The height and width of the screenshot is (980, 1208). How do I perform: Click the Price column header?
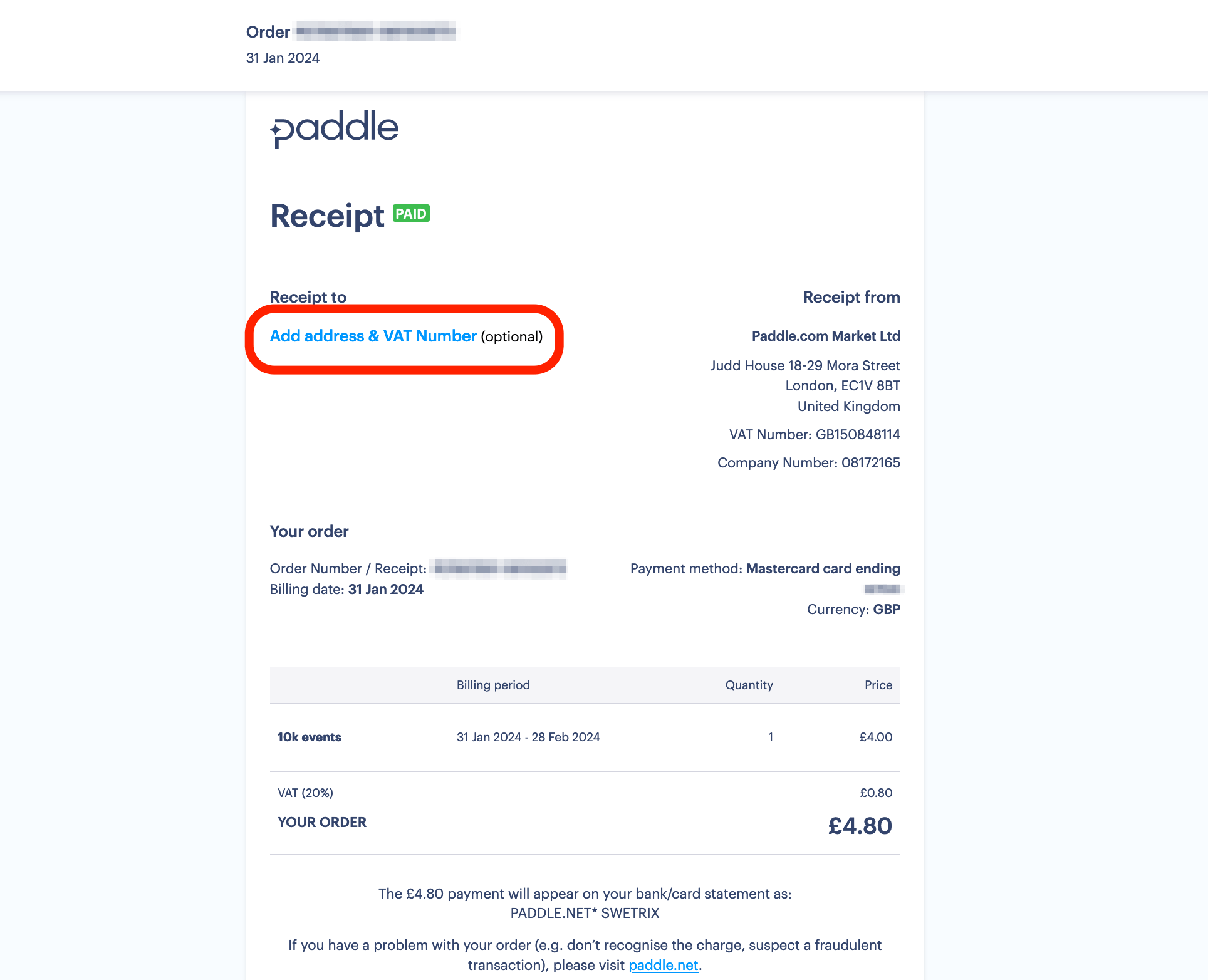click(x=878, y=685)
